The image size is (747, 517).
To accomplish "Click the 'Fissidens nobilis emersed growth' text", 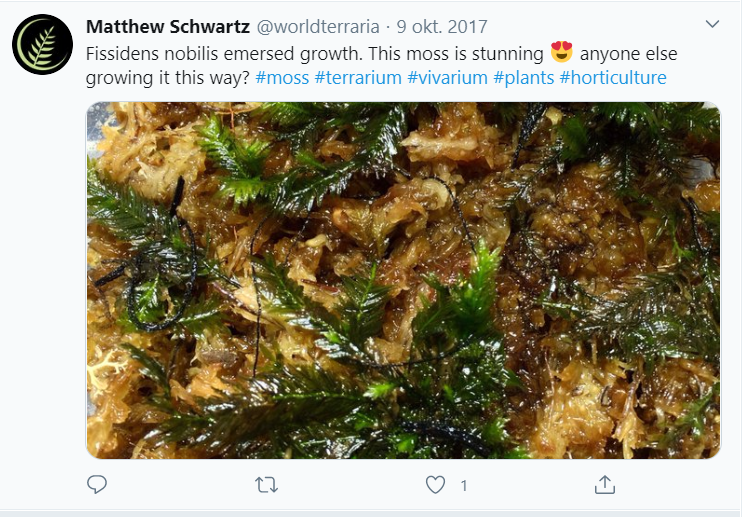I will point(212,52).
